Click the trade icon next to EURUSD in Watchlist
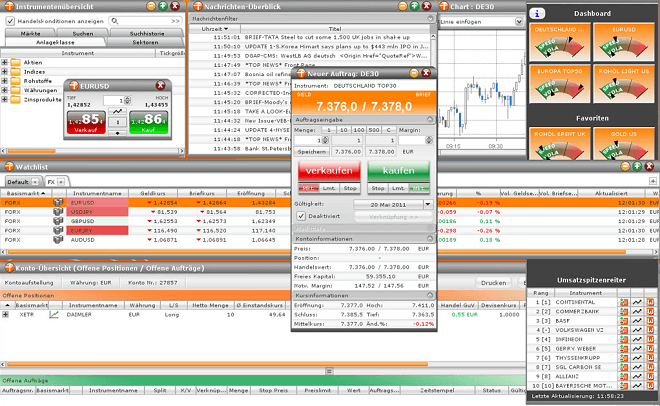 pyautogui.click(x=58, y=203)
